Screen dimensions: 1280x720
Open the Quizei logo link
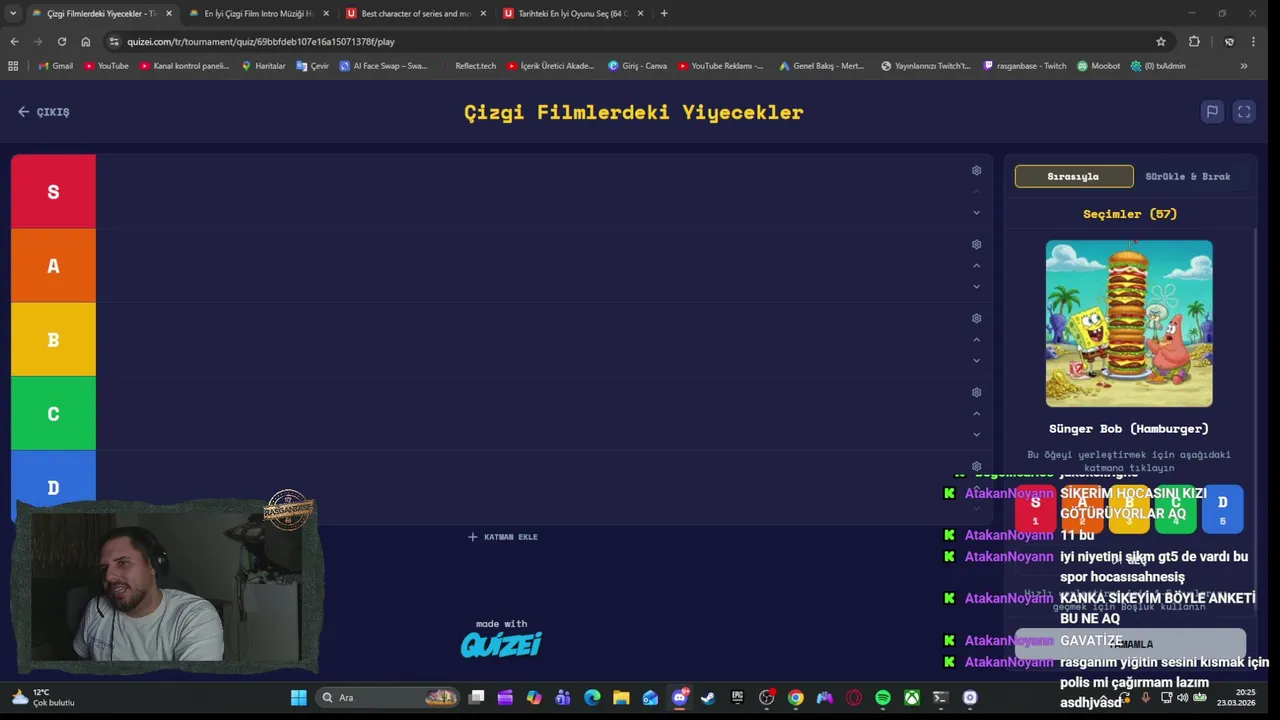[501, 645]
